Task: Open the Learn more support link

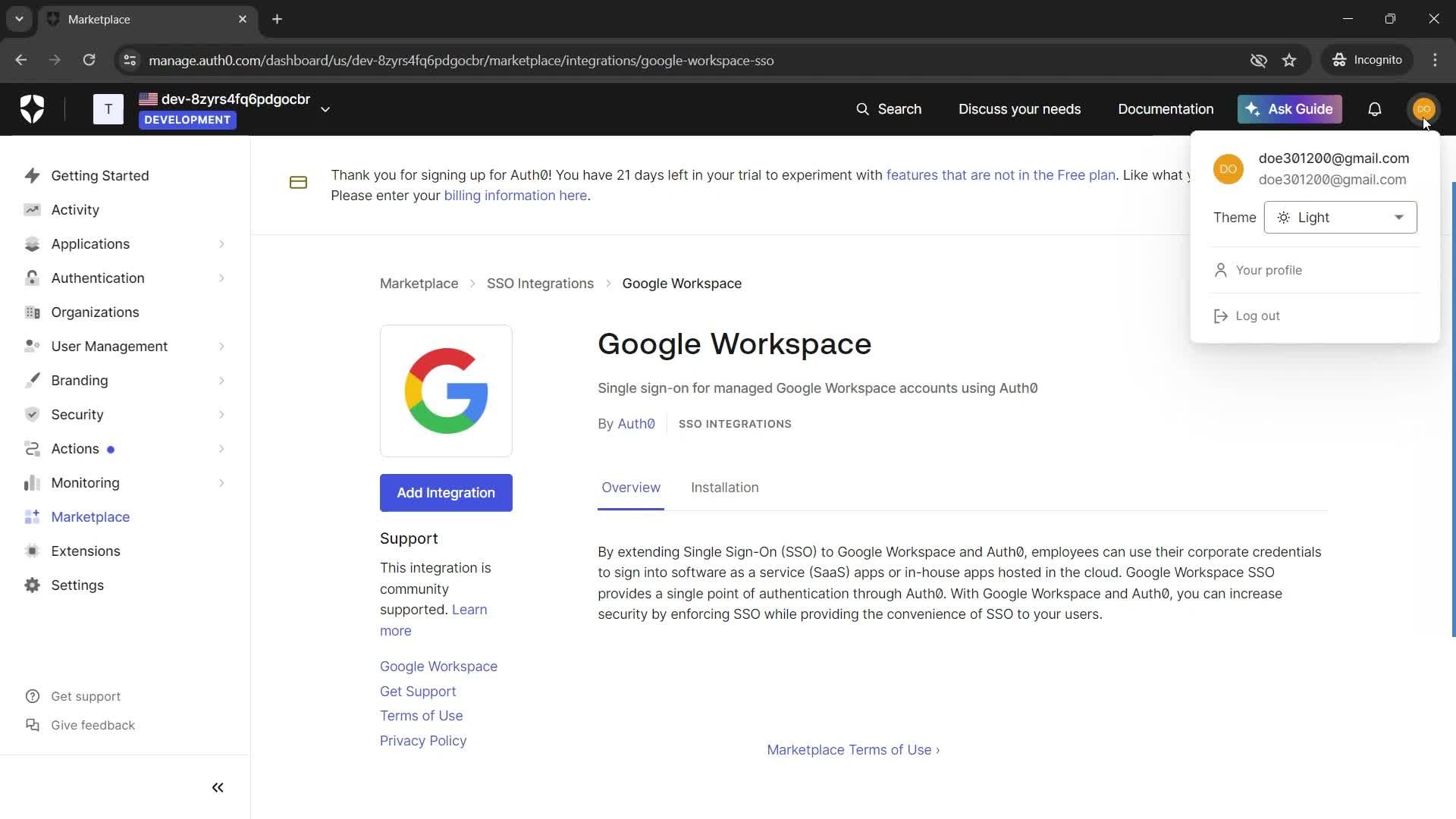Action: pos(433,620)
